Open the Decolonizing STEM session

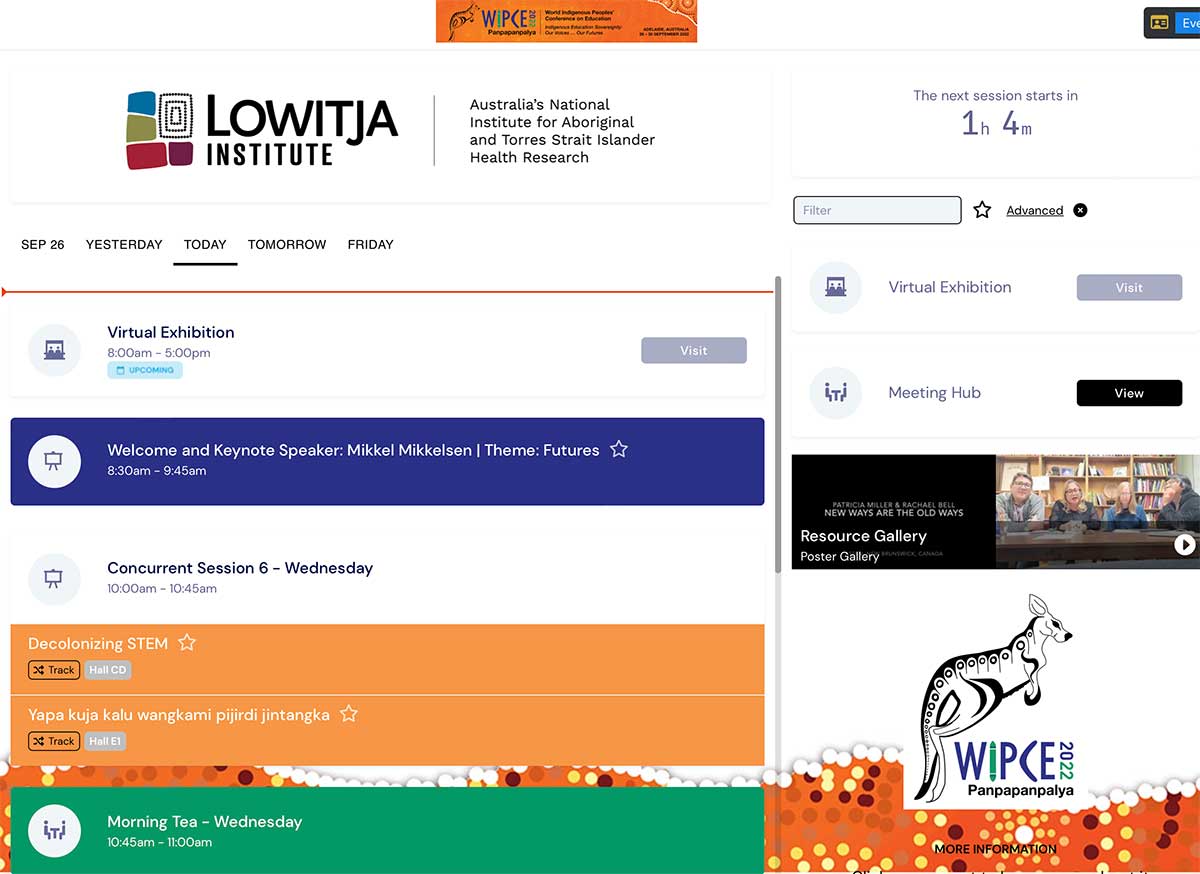(x=98, y=643)
